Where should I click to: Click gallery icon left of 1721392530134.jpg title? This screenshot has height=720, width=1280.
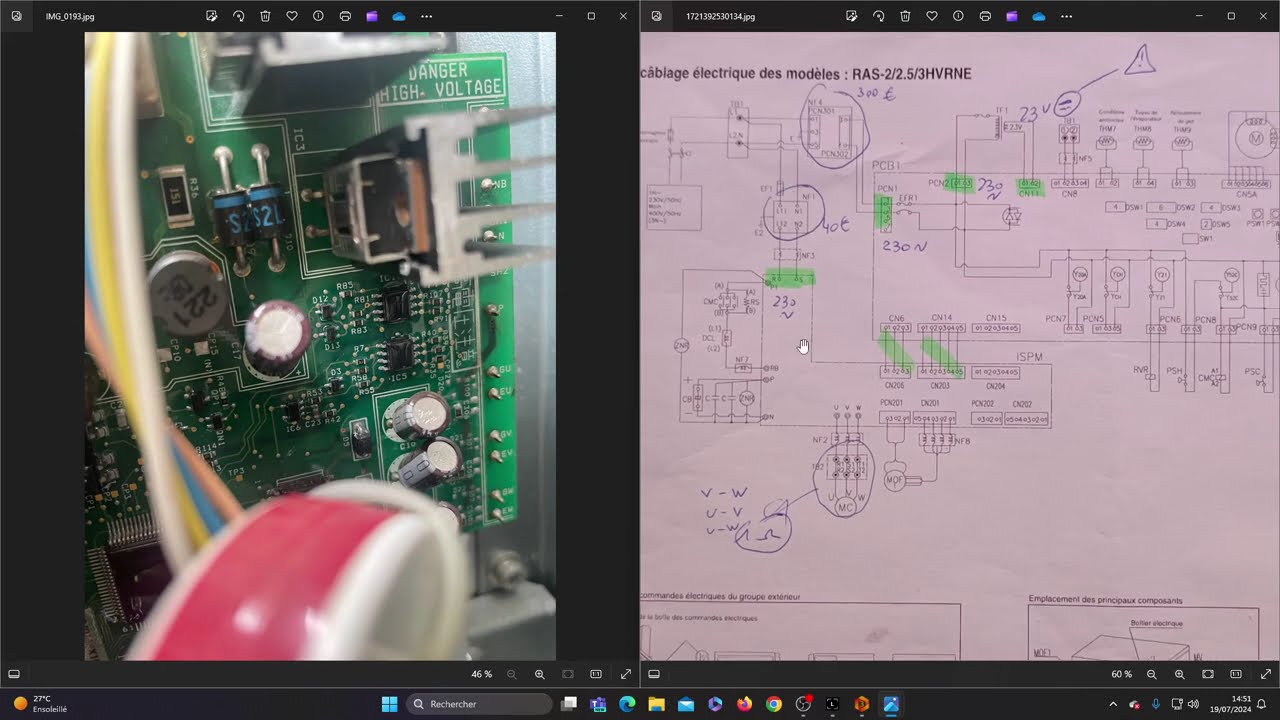click(656, 16)
